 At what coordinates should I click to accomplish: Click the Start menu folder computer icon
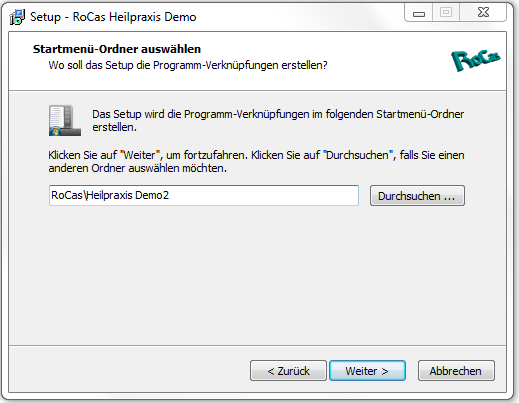(x=65, y=120)
